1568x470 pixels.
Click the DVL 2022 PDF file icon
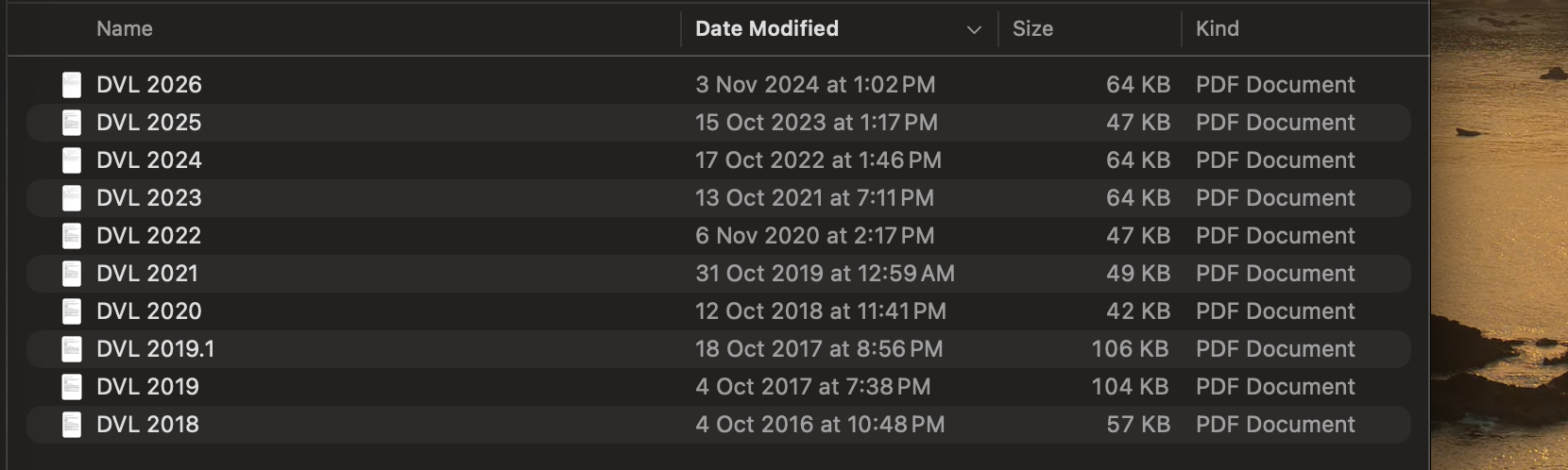[72, 236]
